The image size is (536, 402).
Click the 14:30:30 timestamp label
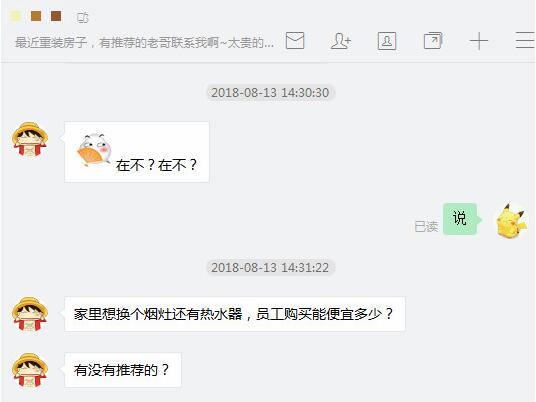[270, 93]
